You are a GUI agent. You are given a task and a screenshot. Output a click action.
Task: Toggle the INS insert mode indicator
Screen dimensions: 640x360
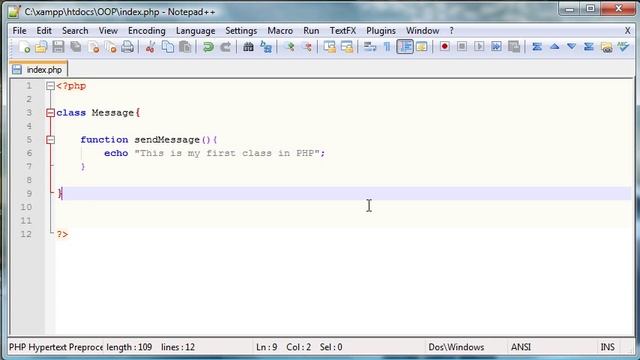pos(607,347)
